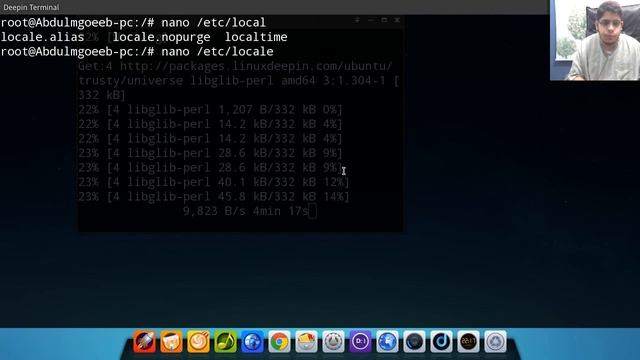The width and height of the screenshot is (640, 360).
Task: Launch the purple D:I app icon
Action: (360, 341)
